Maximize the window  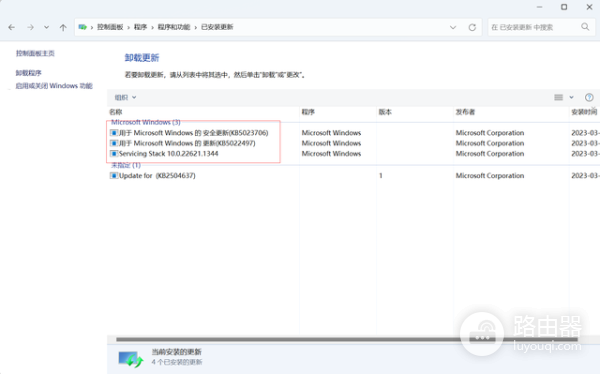click(564, 7)
